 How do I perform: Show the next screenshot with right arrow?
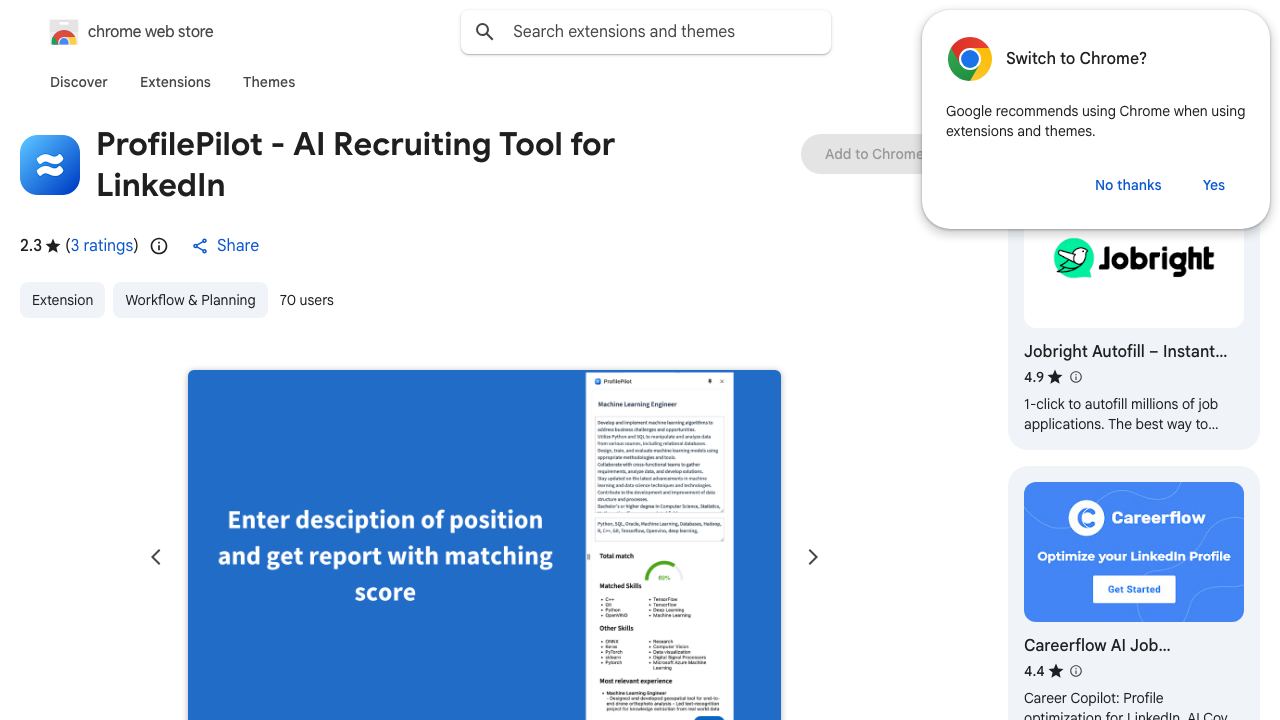tap(813, 557)
